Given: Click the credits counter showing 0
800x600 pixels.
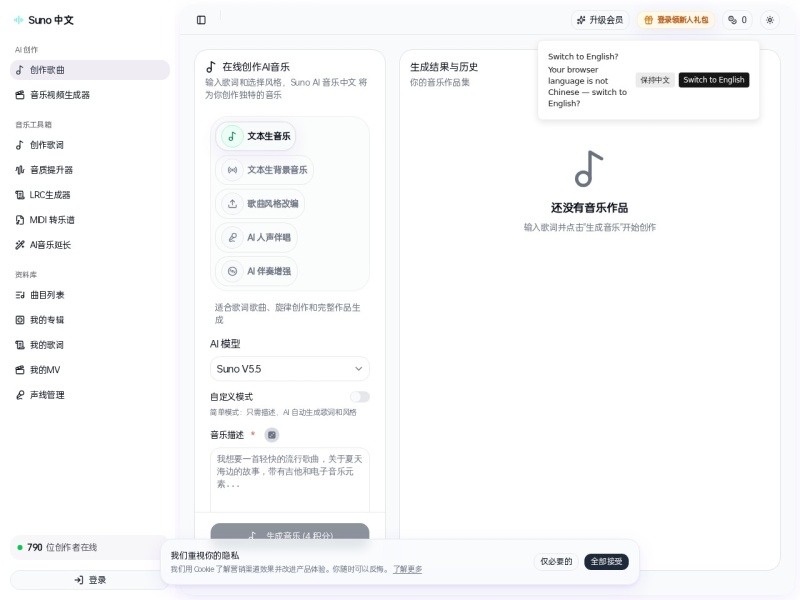Looking at the screenshot, I should [x=737, y=20].
